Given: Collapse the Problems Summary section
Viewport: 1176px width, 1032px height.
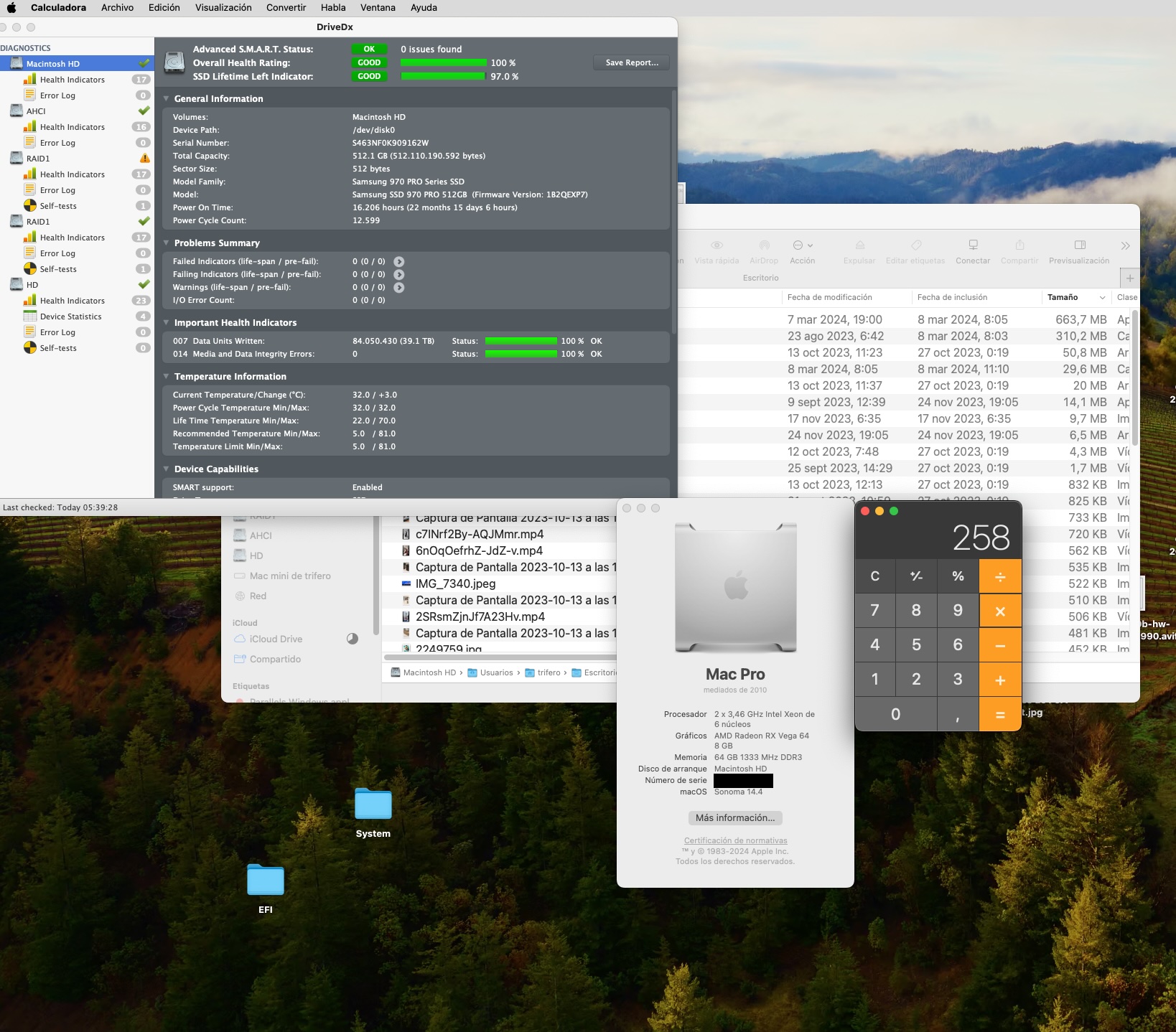Looking at the screenshot, I should click(x=167, y=243).
